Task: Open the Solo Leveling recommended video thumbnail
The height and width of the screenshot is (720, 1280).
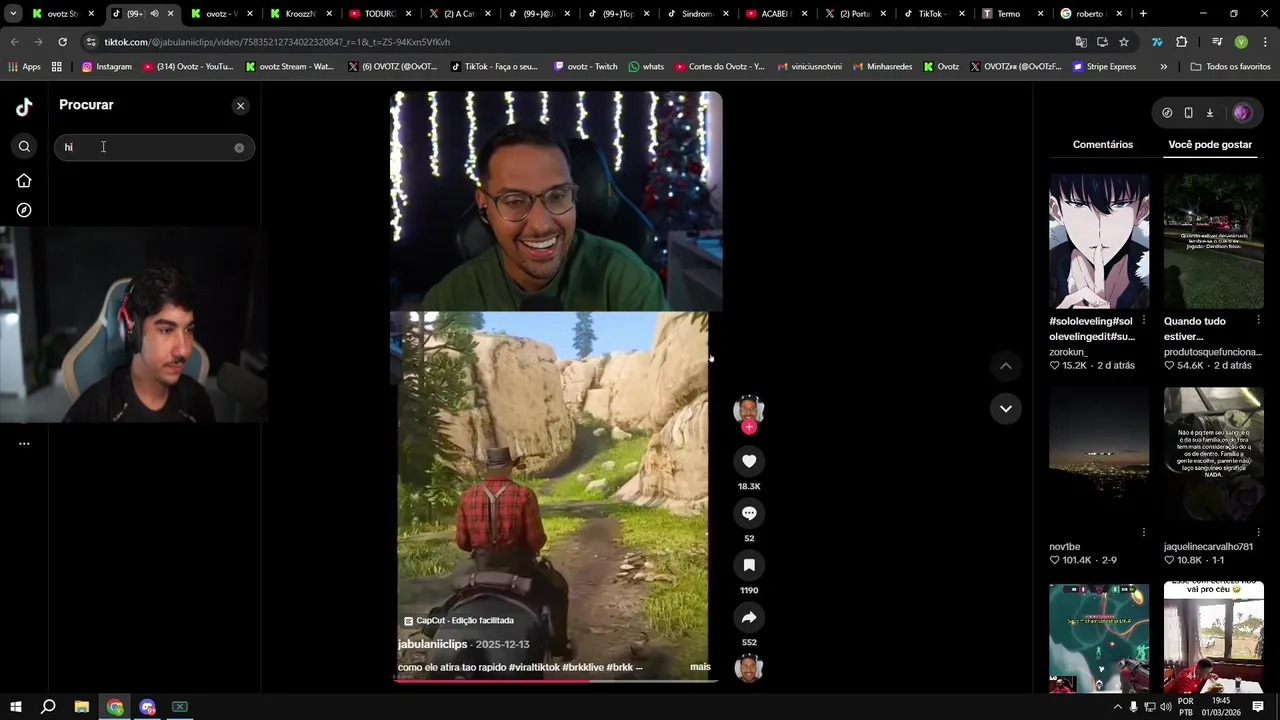Action: (x=1099, y=242)
